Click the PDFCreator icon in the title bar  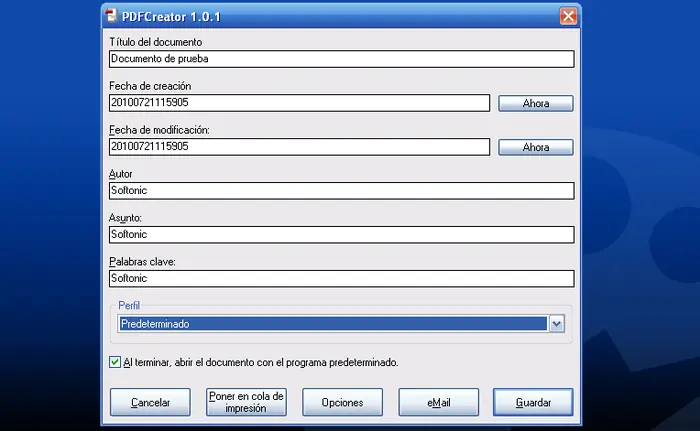[111, 16]
